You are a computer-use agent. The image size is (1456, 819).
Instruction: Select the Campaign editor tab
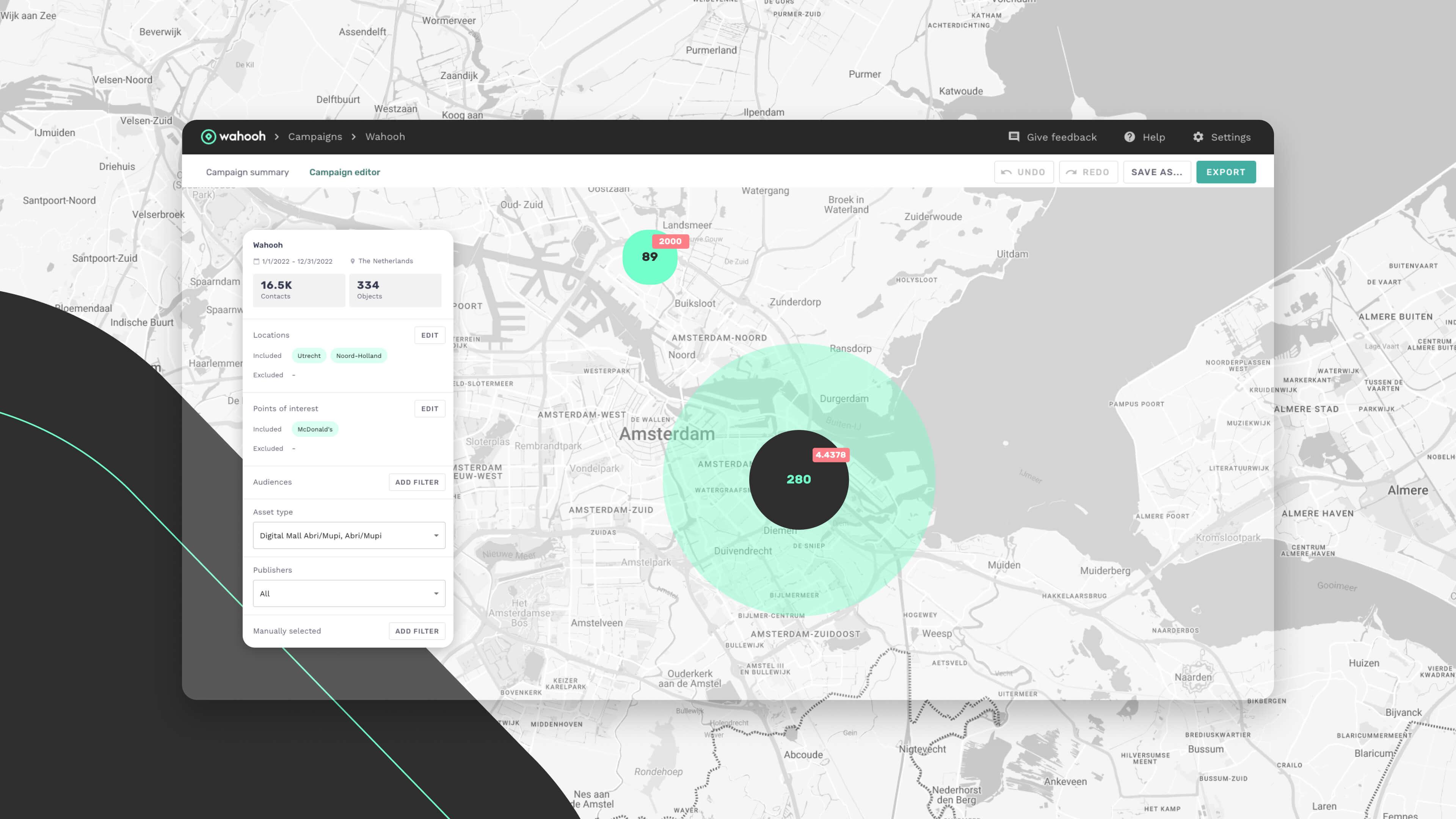point(344,173)
